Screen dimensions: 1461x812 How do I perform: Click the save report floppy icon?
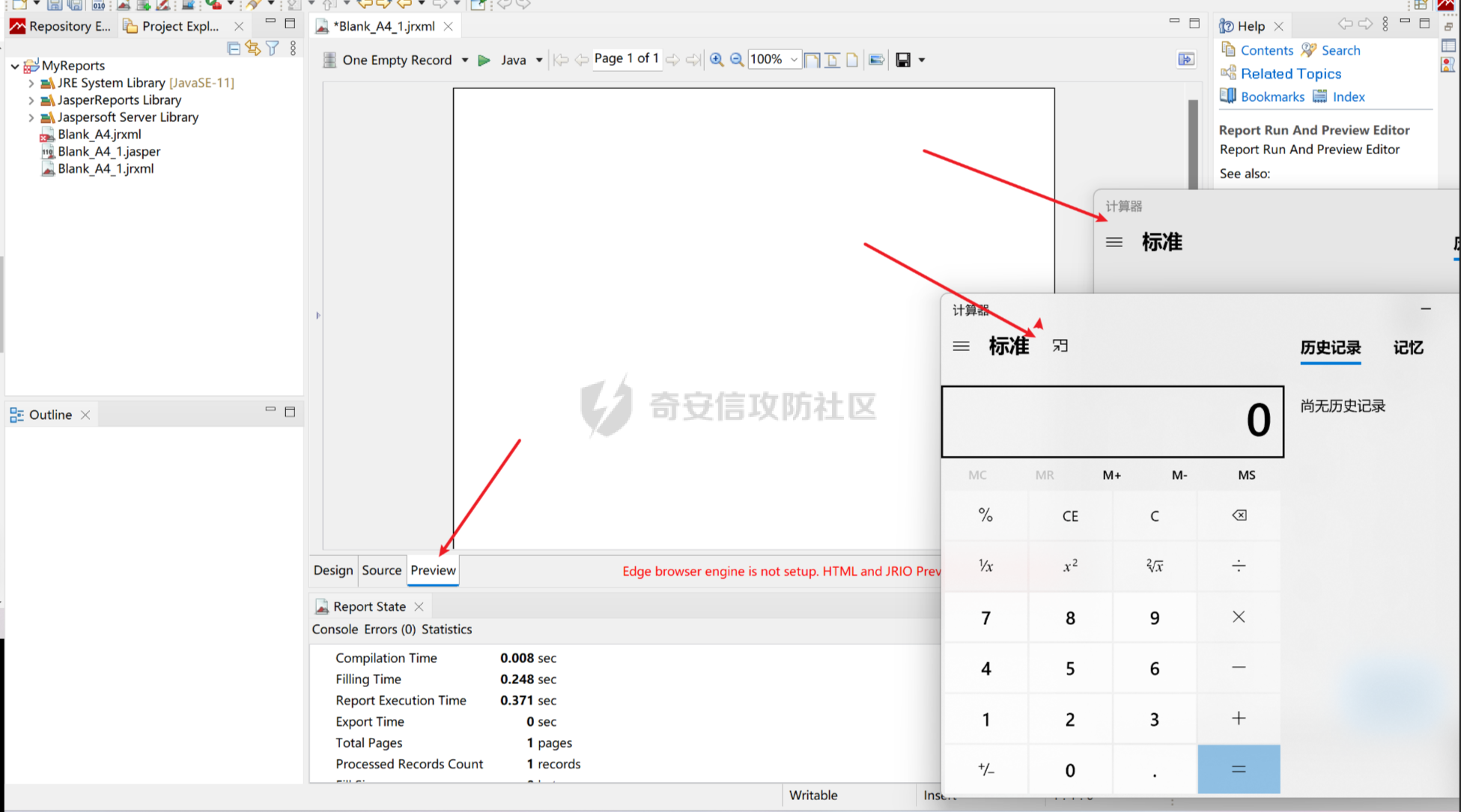click(x=903, y=60)
